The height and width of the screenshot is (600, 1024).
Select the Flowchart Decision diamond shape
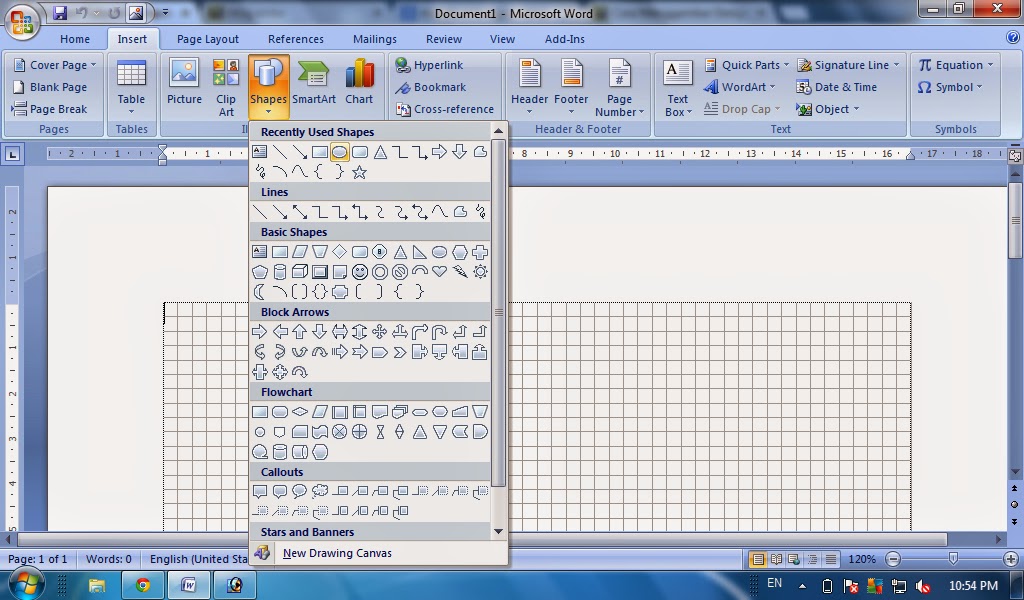pos(299,412)
